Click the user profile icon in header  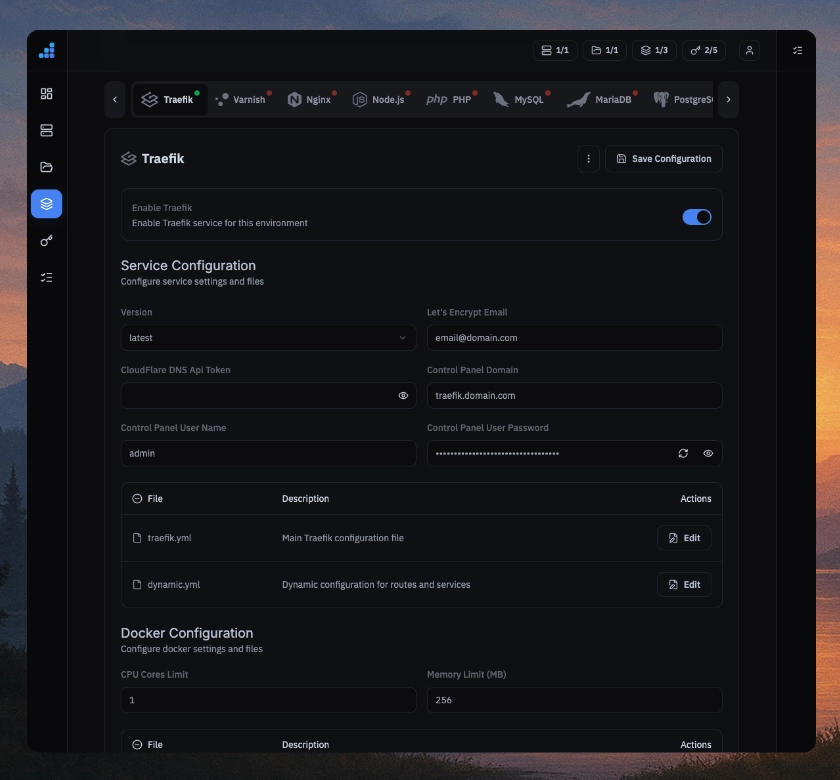[x=749, y=50]
